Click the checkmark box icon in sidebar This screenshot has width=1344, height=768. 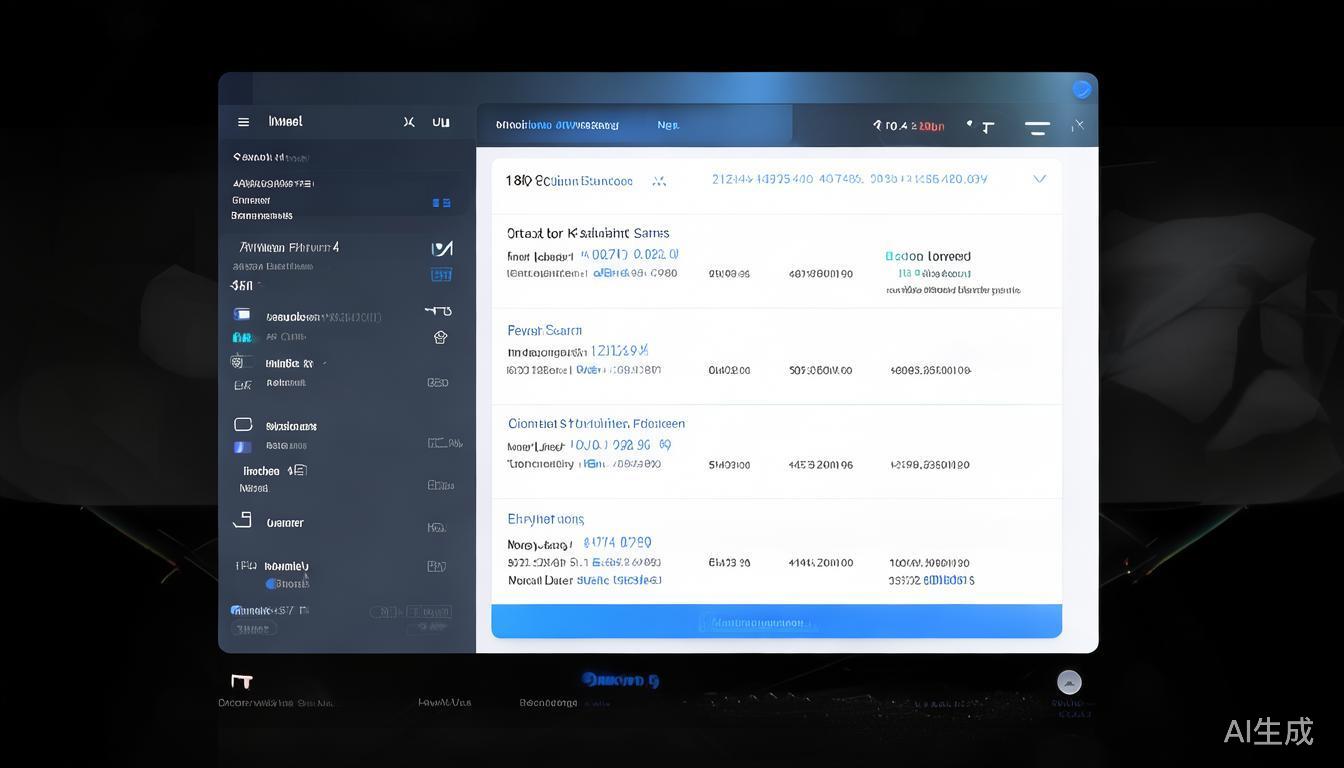(x=441, y=248)
